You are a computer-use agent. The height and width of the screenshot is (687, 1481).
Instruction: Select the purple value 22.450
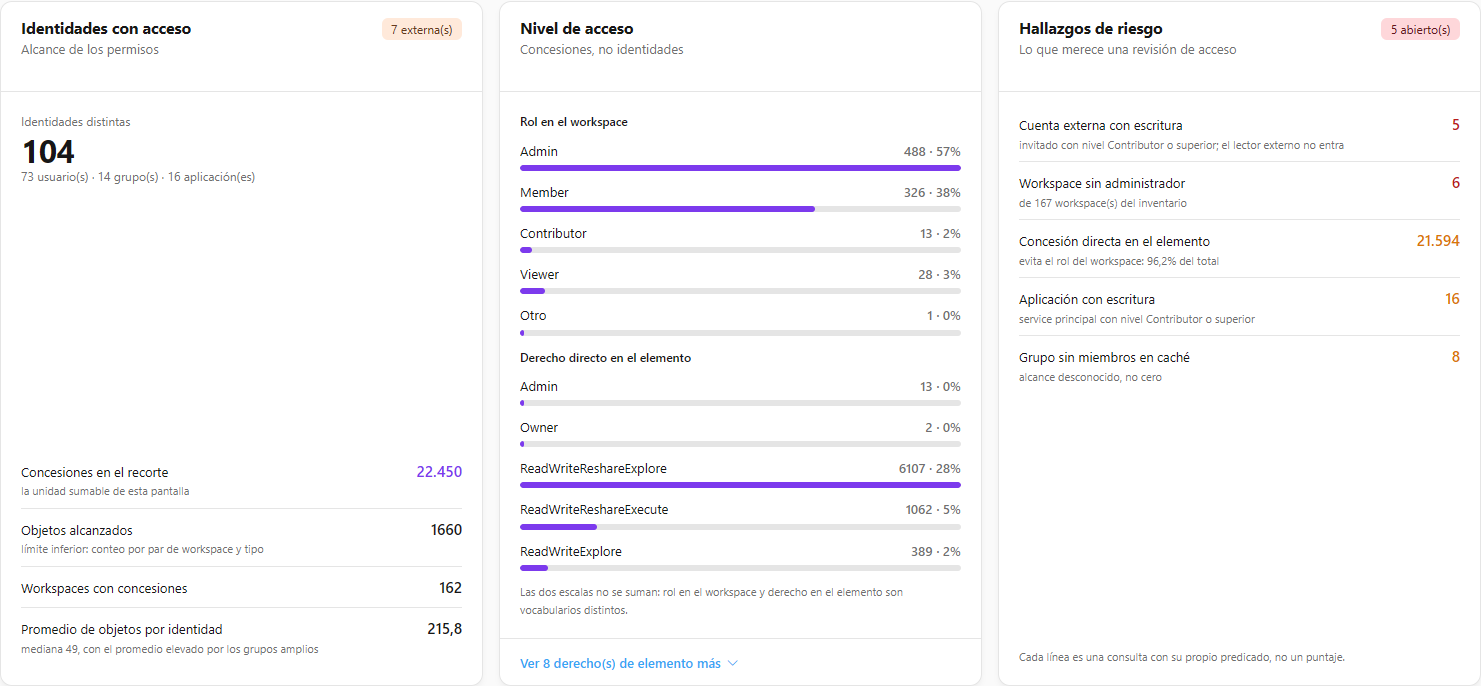pyautogui.click(x=439, y=472)
